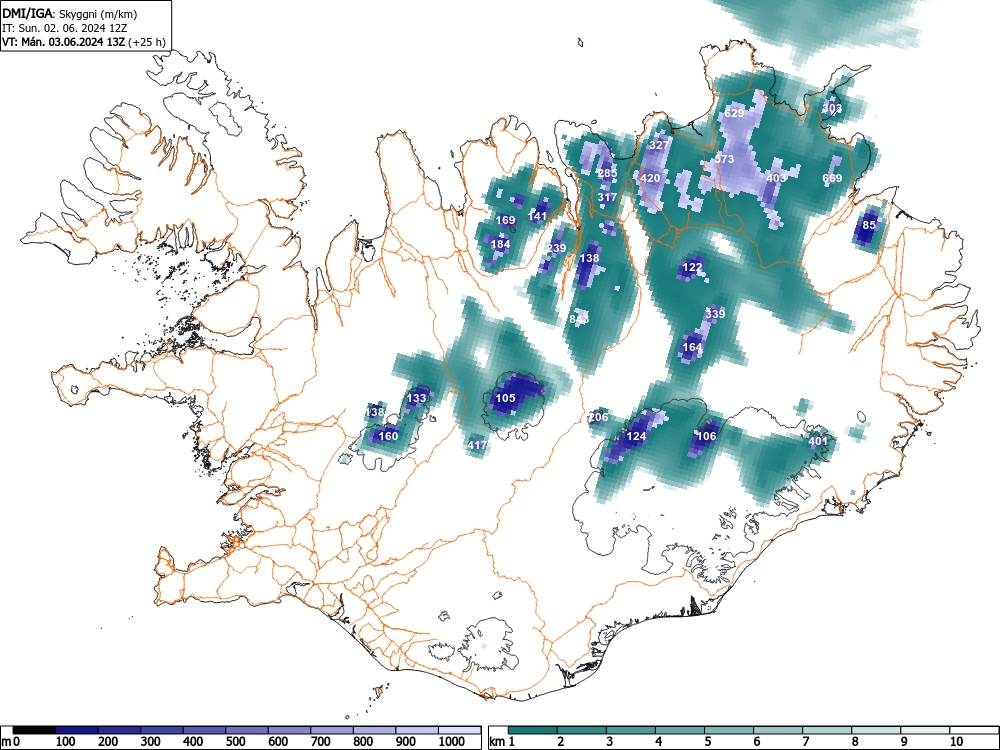Click the '1000' label on the metre scale
Screen dimensions: 1000x750
[451, 742]
